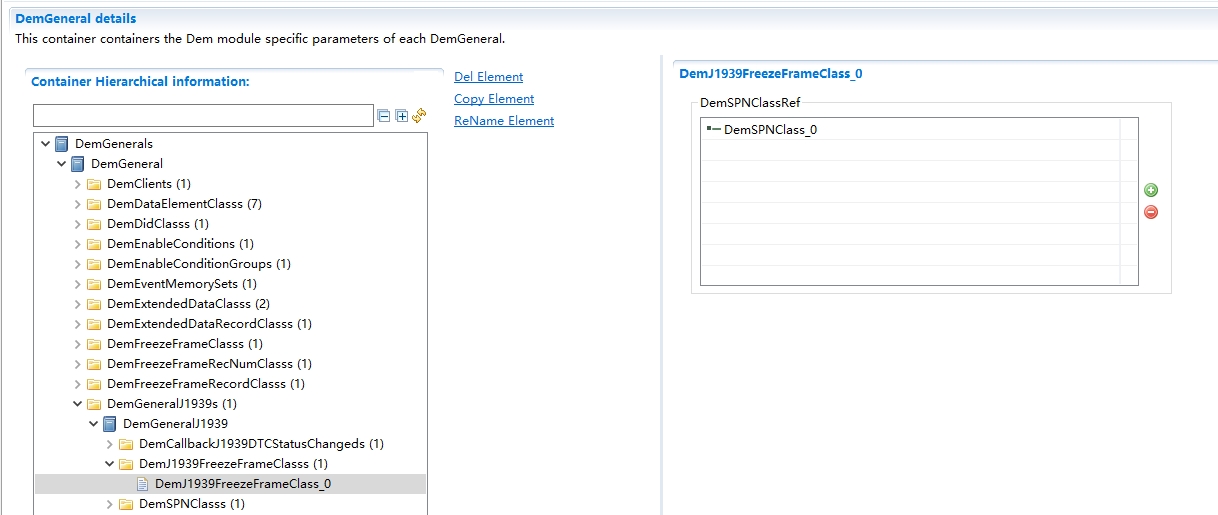This screenshot has width=1218, height=515.
Task: Expand the DemDataElementClasss node
Action: (78, 204)
